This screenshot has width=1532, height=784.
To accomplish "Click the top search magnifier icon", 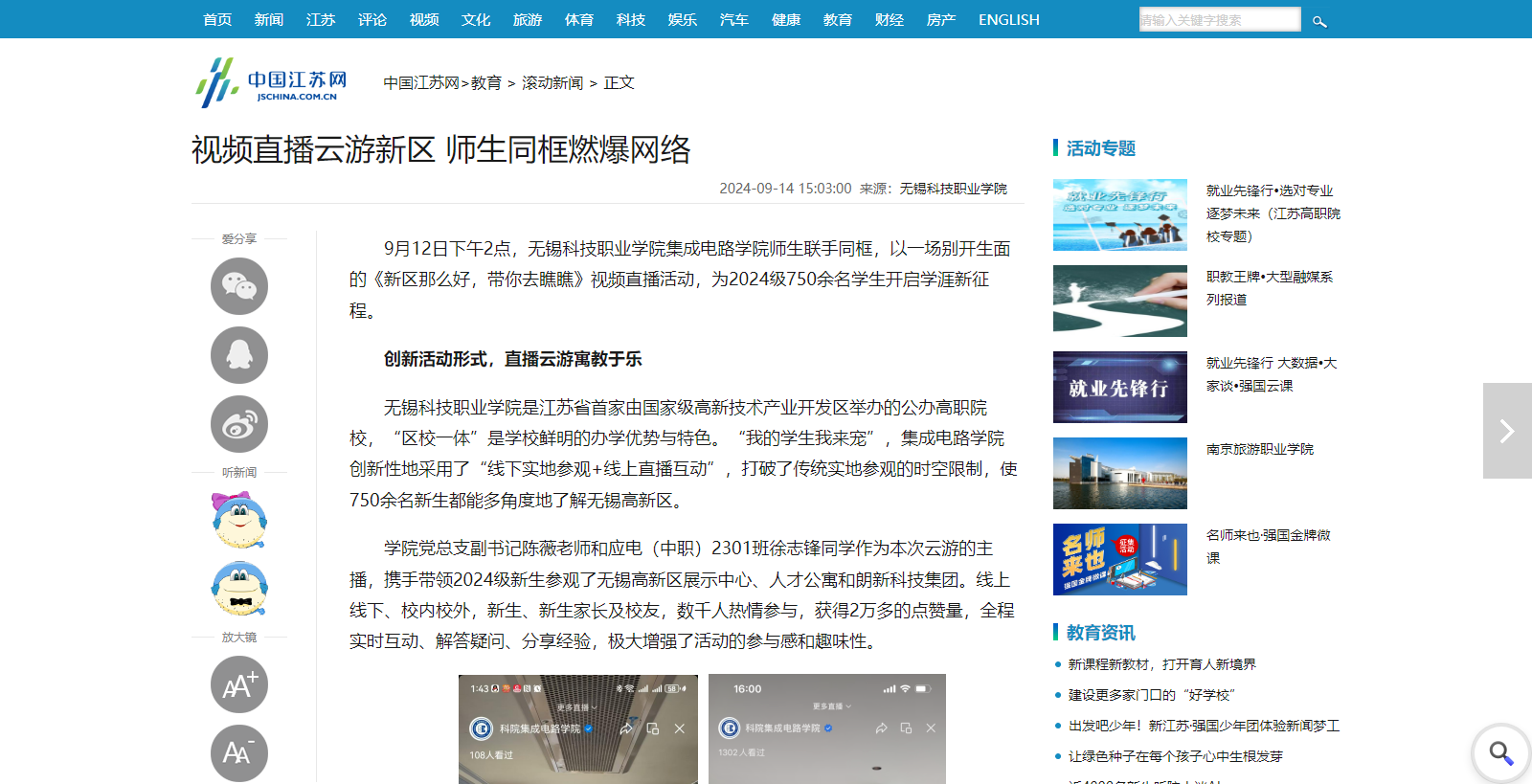I will click(x=1319, y=20).
